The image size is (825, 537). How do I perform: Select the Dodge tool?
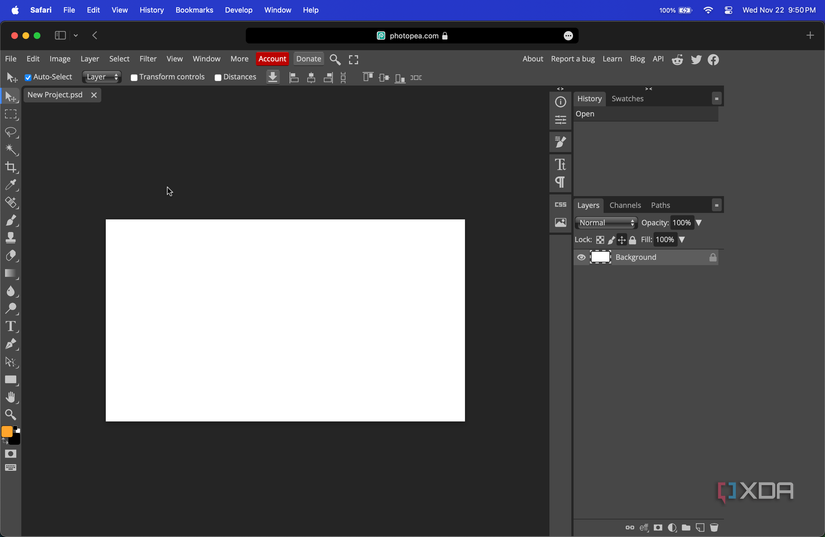click(x=11, y=308)
